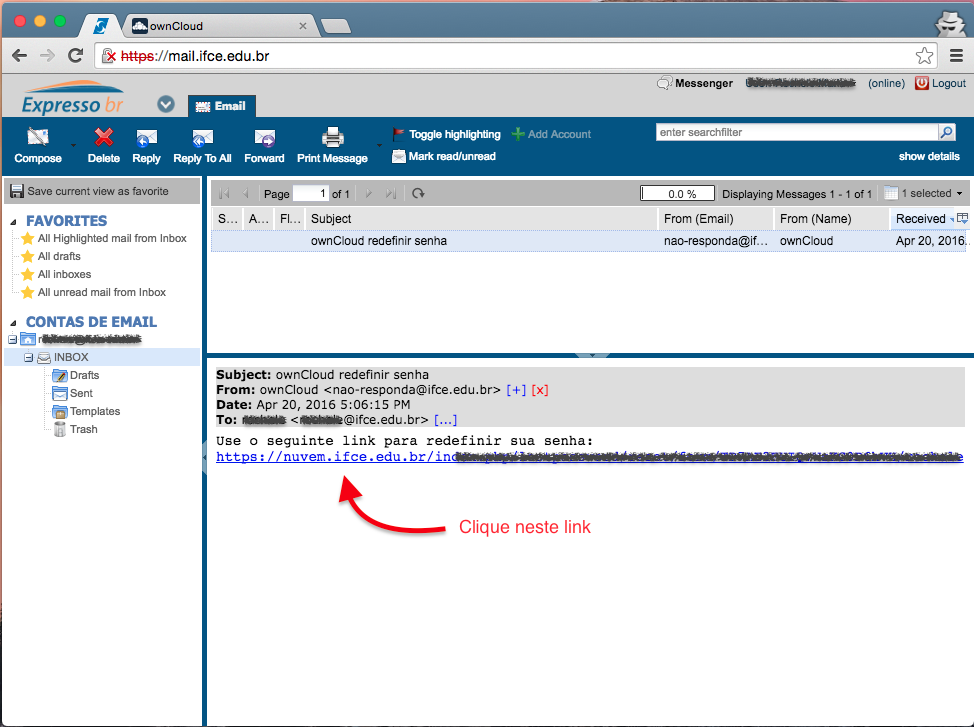This screenshot has width=974, height=727.
Task: Open All drafts favorite
Action: tap(59, 257)
